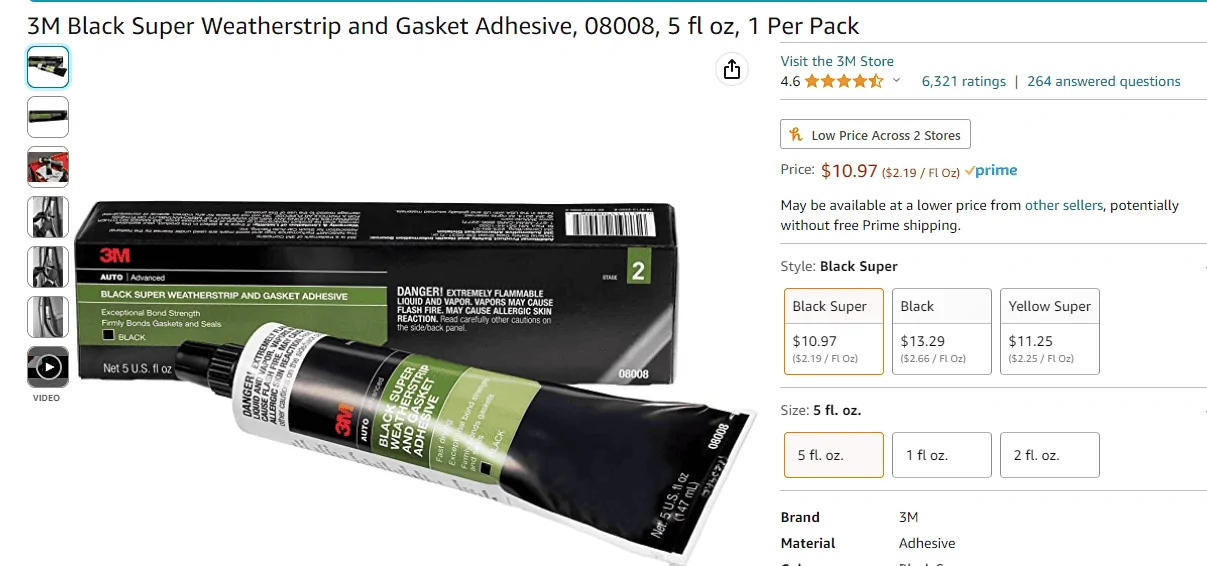The width and height of the screenshot is (1207, 566).
Task: Open the fourth weatherstrip thumbnail
Action: click(x=48, y=217)
